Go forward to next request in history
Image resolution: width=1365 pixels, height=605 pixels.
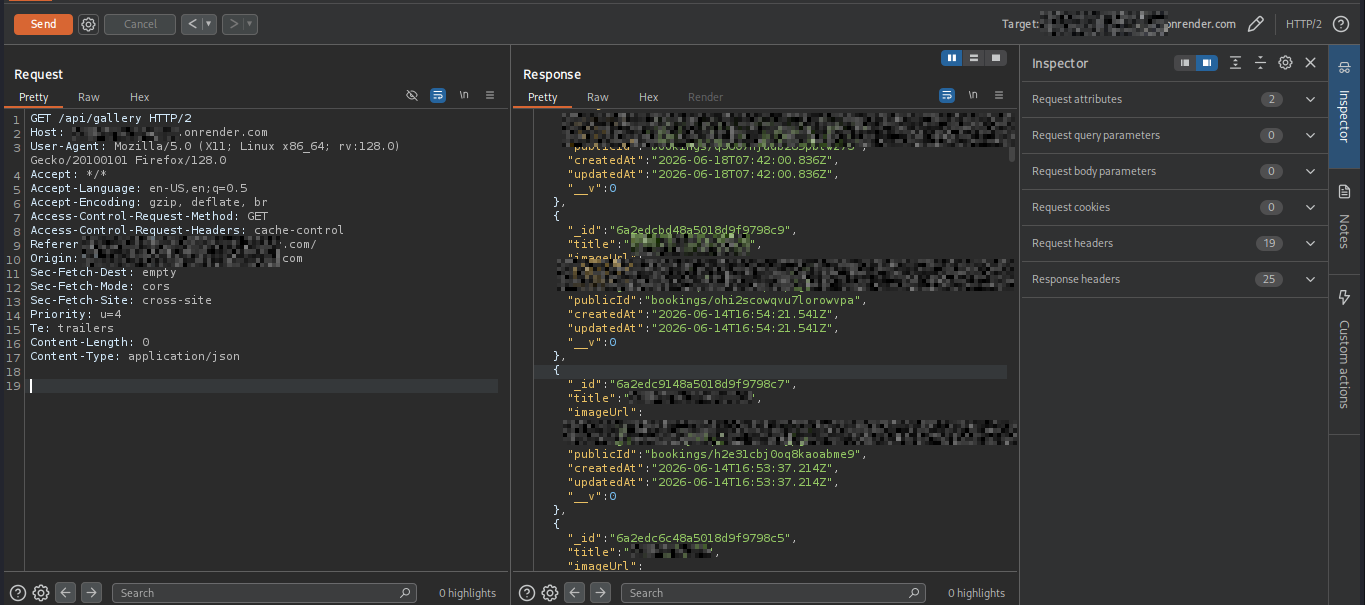(233, 24)
